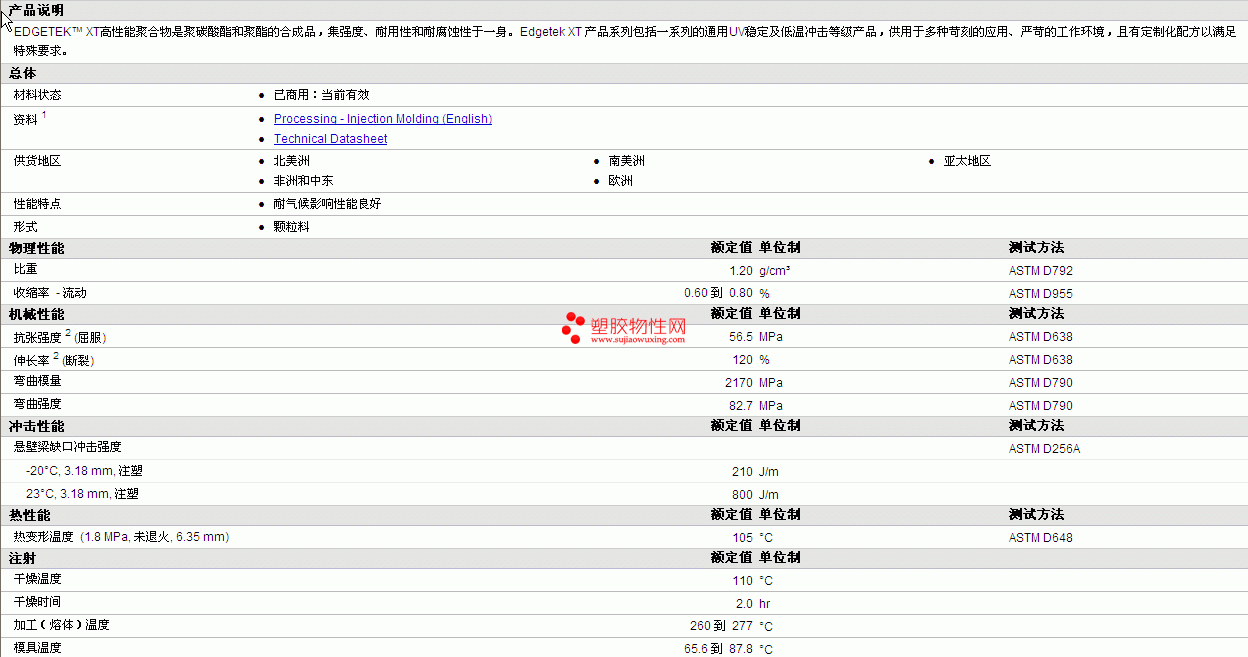Select the 1.20 density value
Viewport: 1248px width, 657px height.
740,271
